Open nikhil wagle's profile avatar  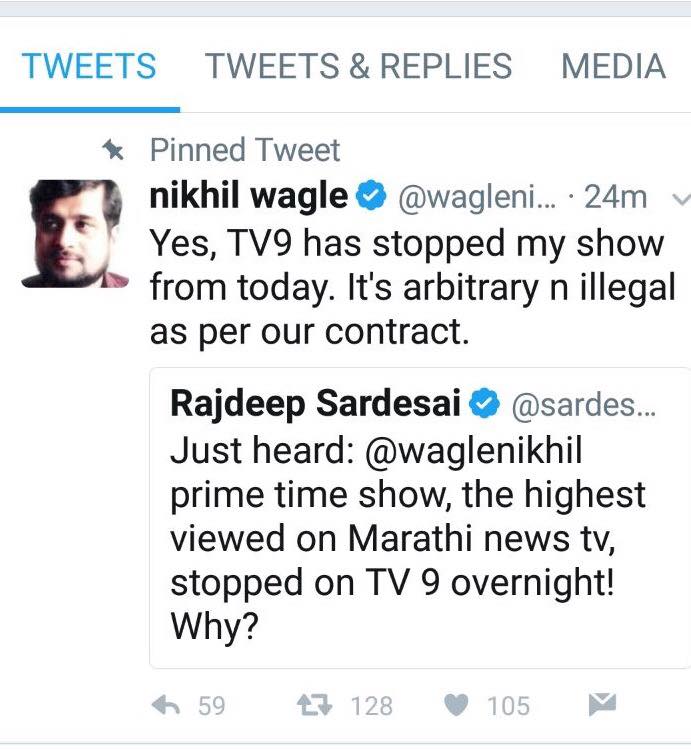[75, 234]
